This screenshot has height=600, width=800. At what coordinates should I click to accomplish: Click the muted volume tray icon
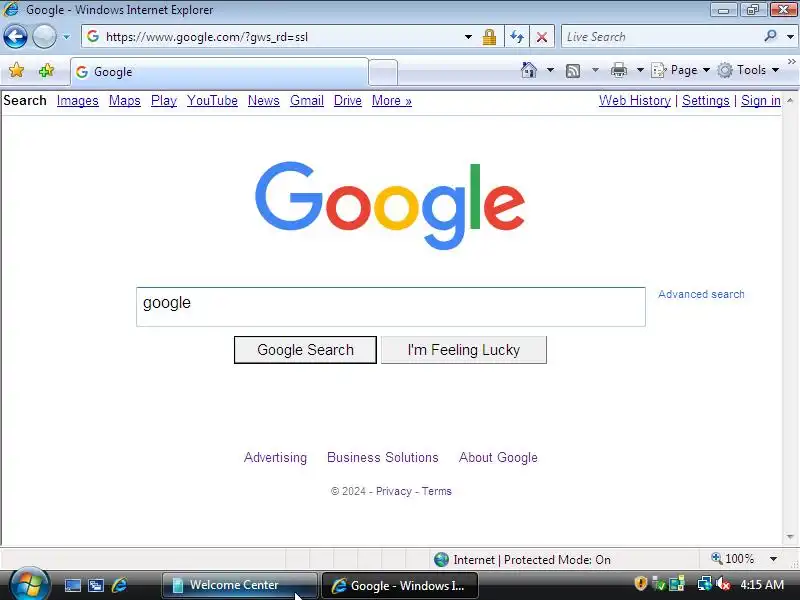(x=723, y=583)
